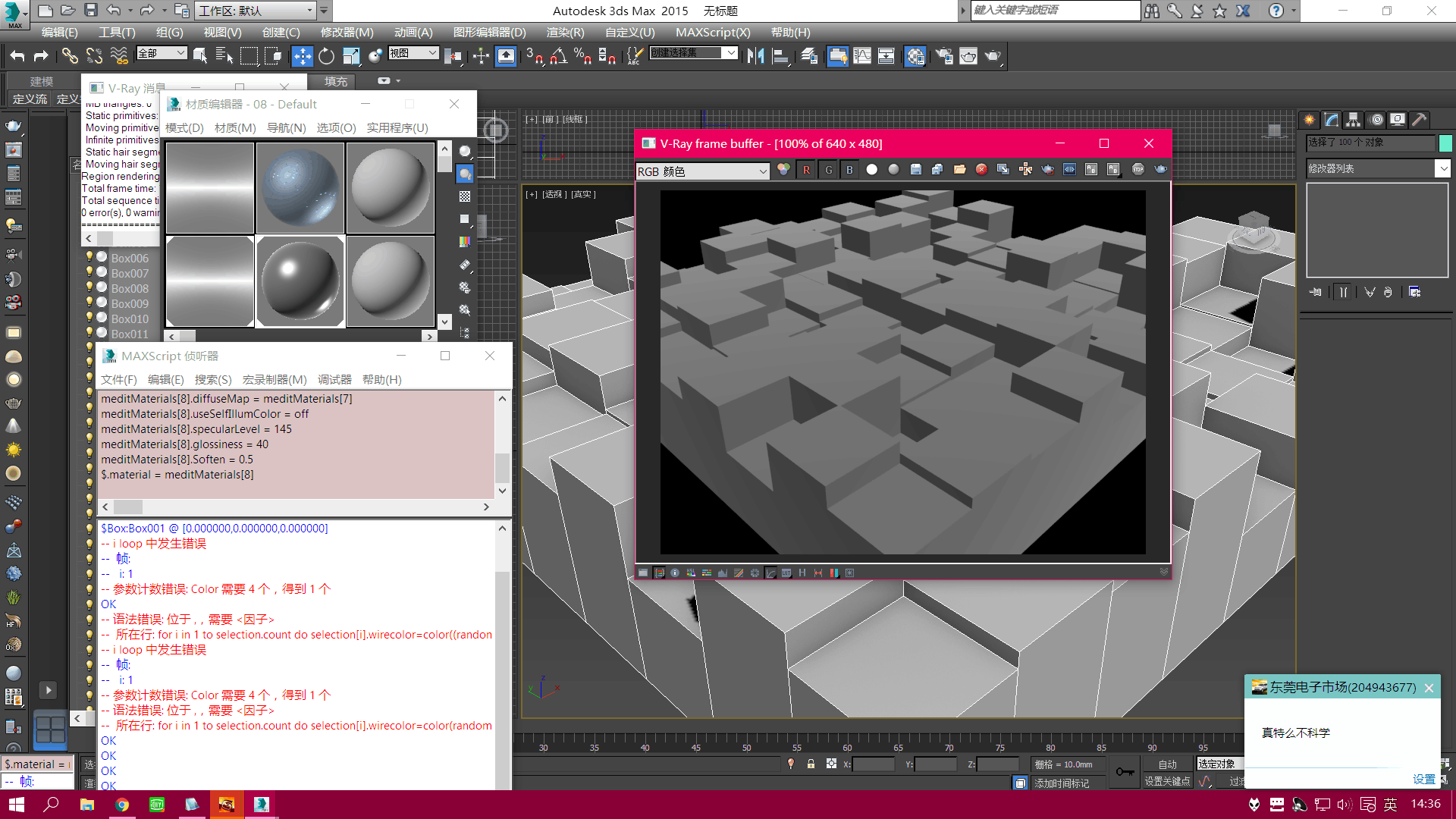Open the 修改器(M) menu
Screen dimensions: 1456x819
347,33
